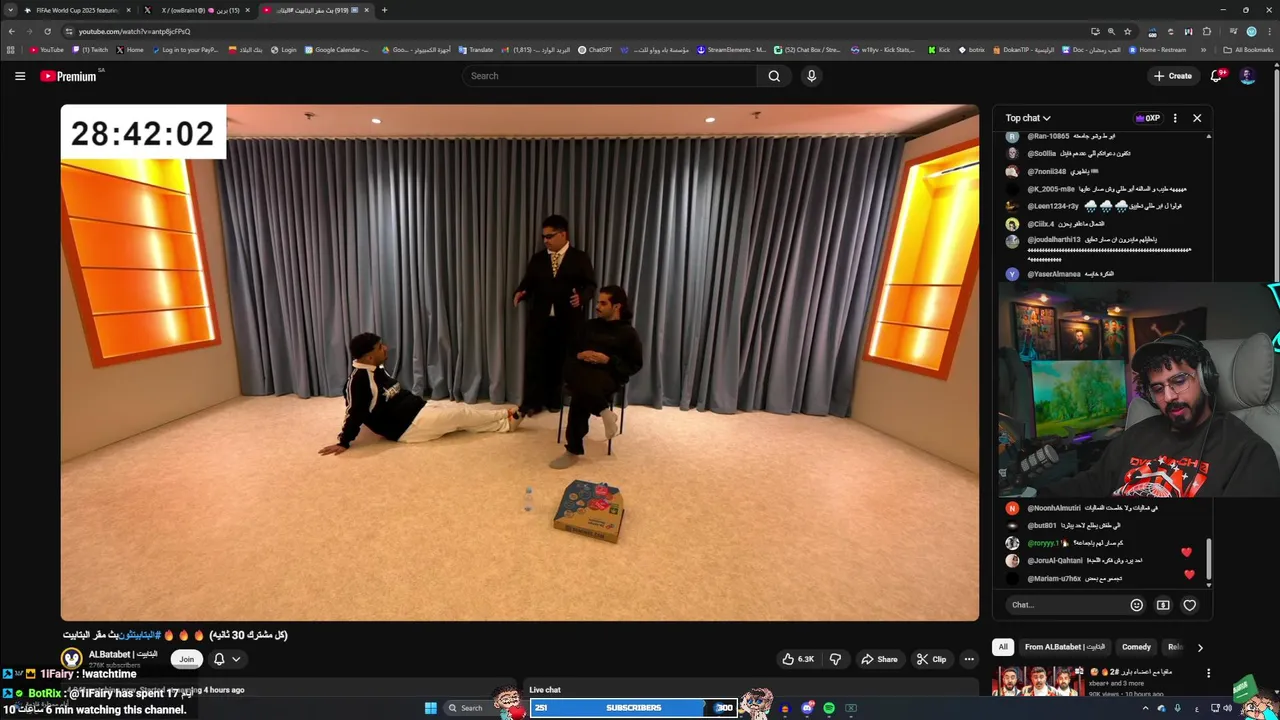Click the Join membership button

[186, 659]
